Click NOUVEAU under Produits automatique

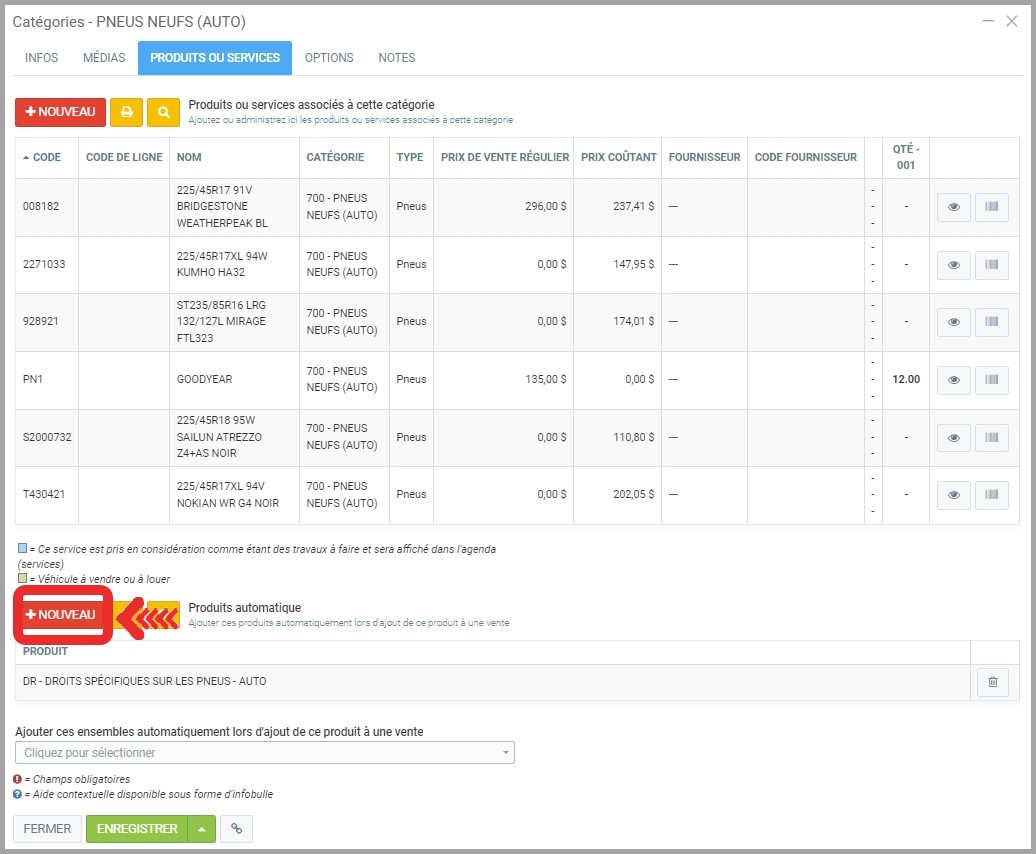point(60,615)
